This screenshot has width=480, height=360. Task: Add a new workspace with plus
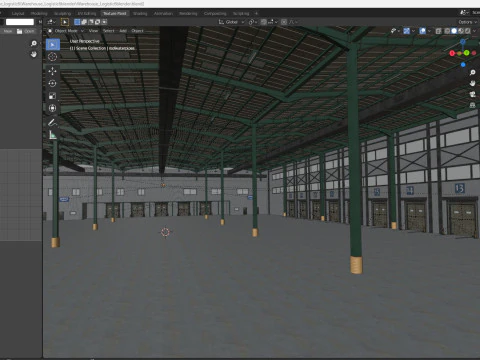[x=256, y=13]
